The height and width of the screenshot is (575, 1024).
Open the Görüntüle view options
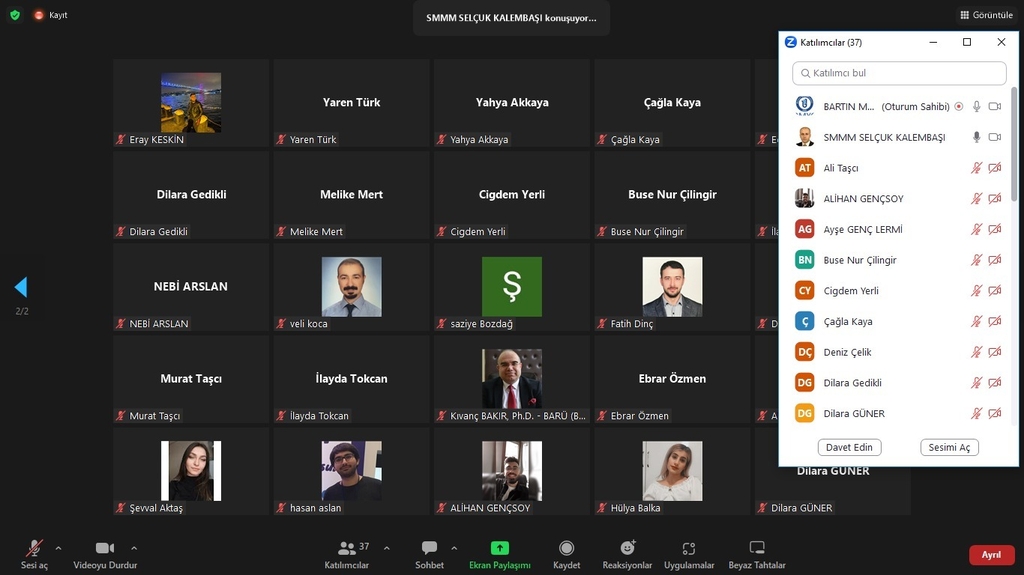pos(985,14)
